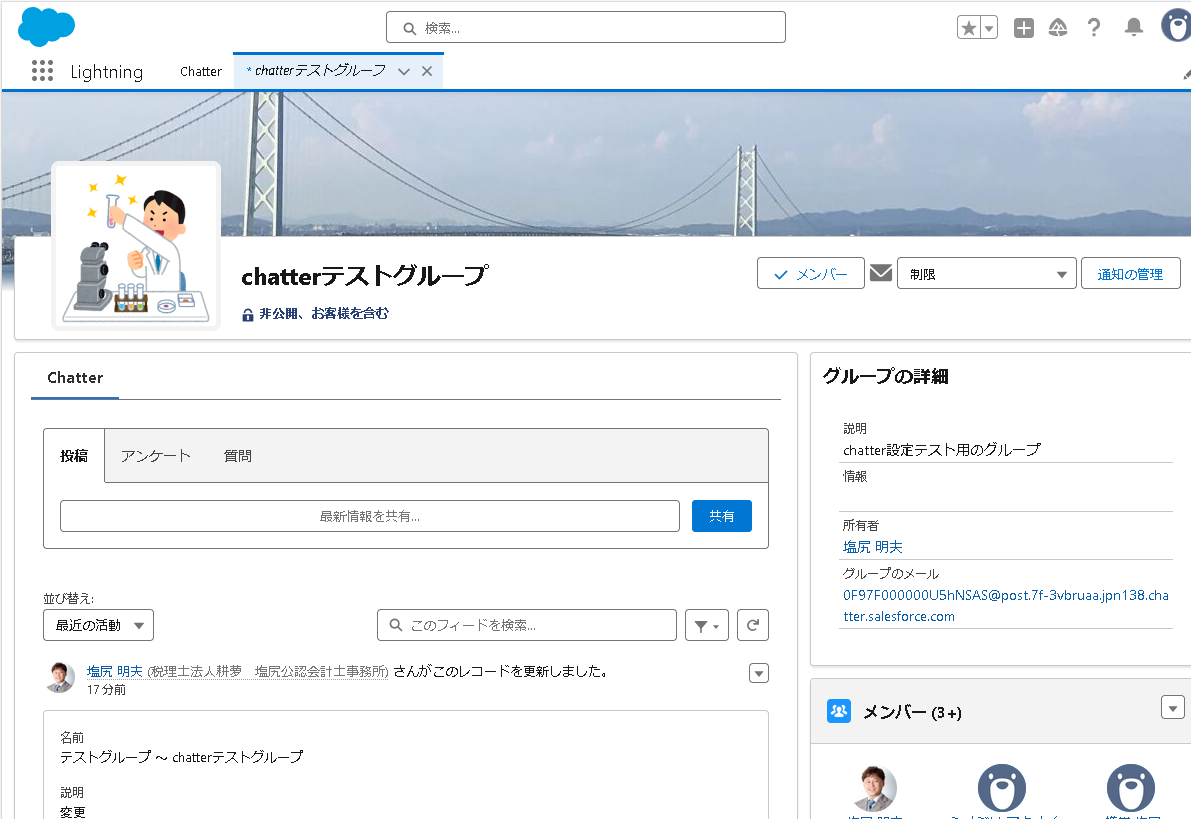Click the group title chatterテストグループ
Screen dimensions: 1191x819
pos(365,276)
